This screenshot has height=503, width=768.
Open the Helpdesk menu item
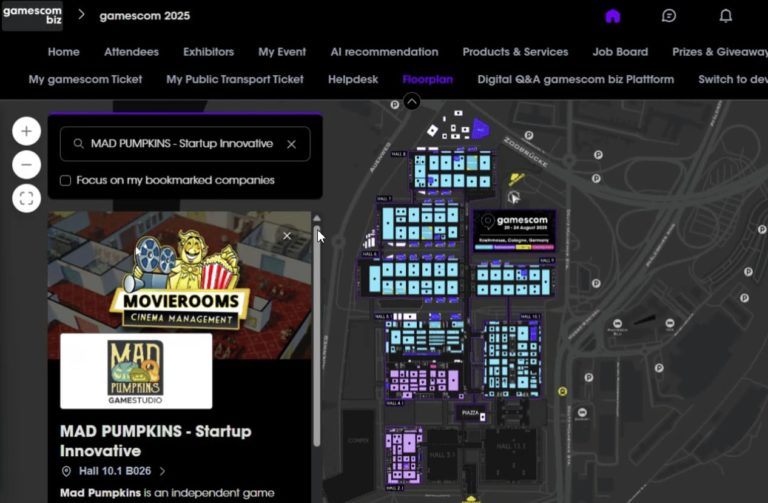[353, 79]
